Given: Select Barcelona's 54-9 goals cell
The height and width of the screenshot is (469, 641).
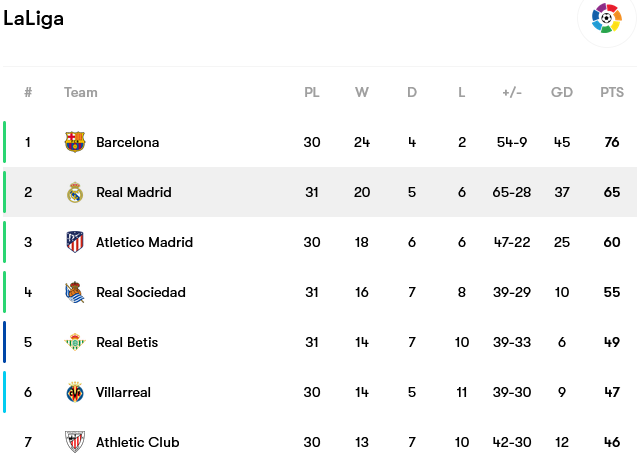Looking at the screenshot, I should [x=512, y=142].
